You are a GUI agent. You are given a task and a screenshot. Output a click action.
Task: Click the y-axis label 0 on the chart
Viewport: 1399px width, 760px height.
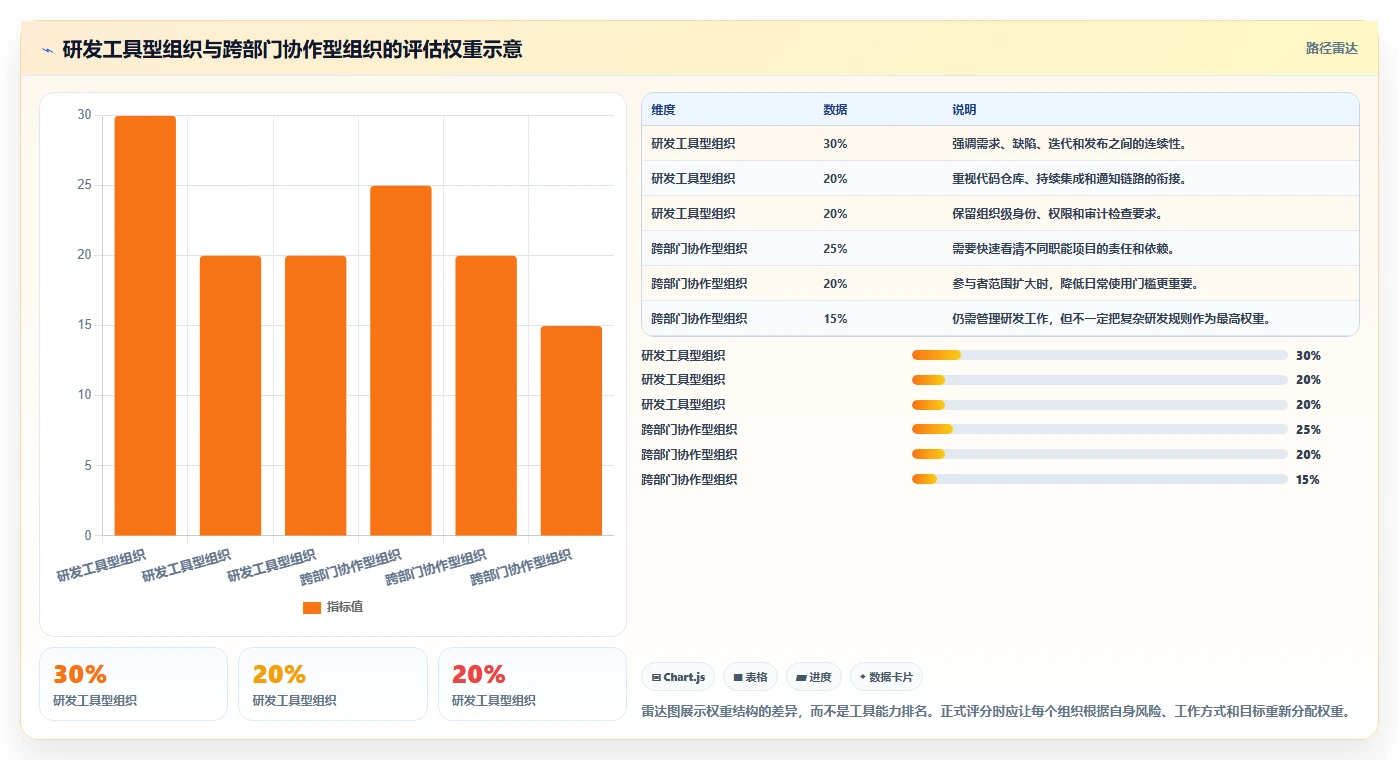pyautogui.click(x=87, y=535)
